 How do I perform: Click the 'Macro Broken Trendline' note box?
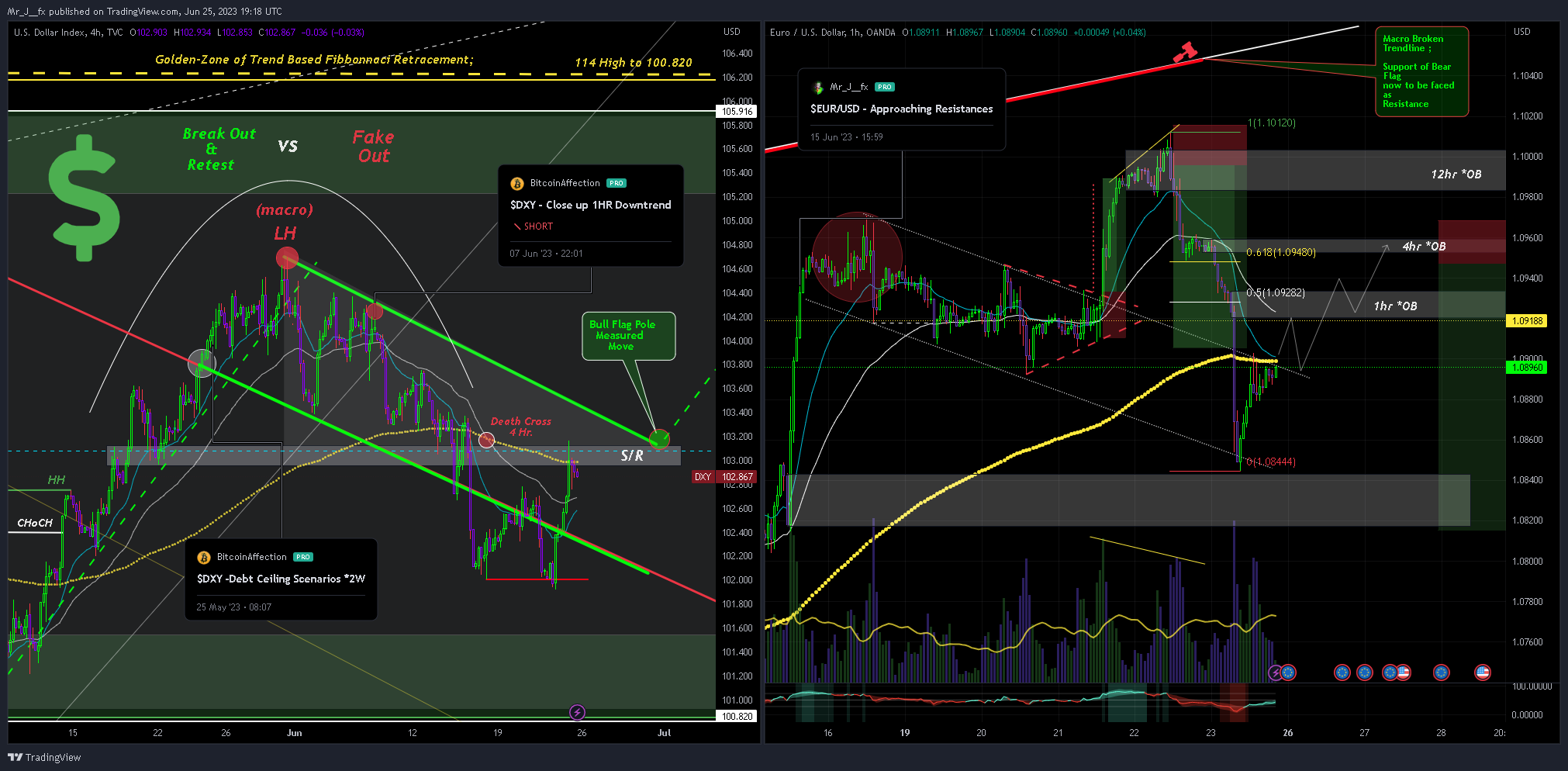[x=1421, y=71]
